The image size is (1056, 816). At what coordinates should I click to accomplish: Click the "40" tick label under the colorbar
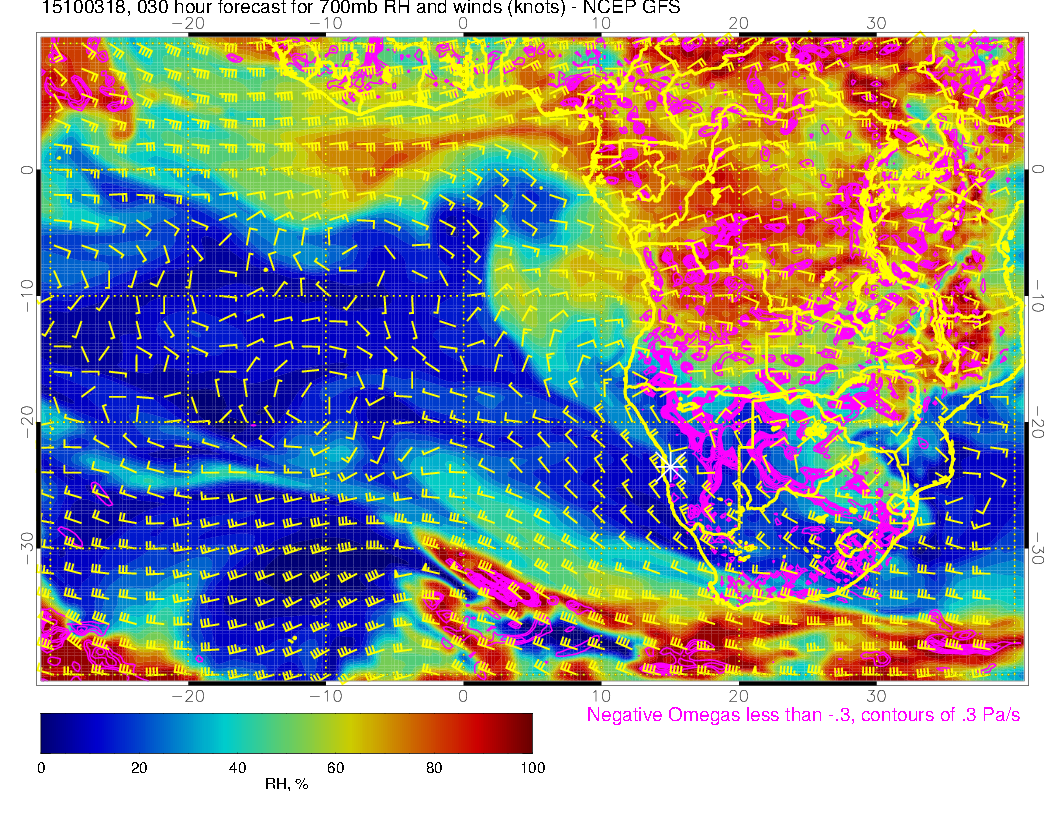tap(237, 768)
